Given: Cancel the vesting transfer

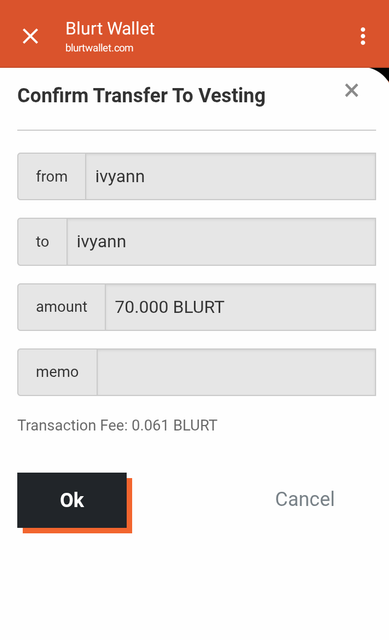Looking at the screenshot, I should pos(305,499).
